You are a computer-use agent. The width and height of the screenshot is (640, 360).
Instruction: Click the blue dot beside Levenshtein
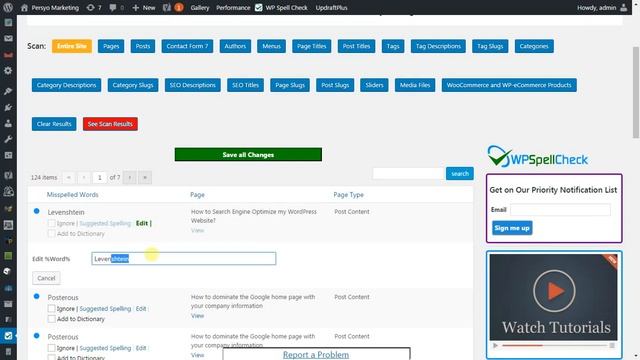click(37, 211)
